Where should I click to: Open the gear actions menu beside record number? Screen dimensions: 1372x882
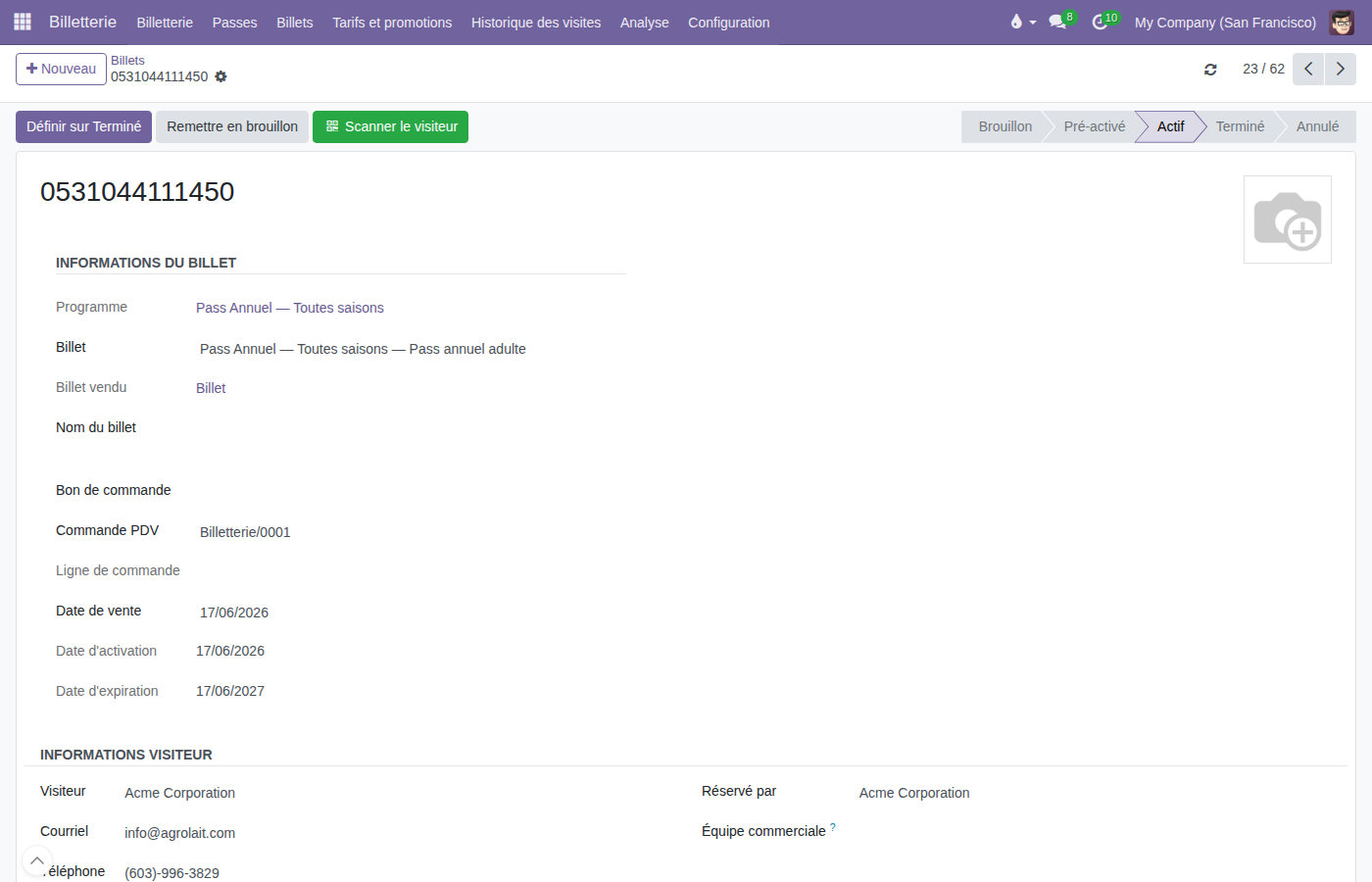pyautogui.click(x=220, y=76)
